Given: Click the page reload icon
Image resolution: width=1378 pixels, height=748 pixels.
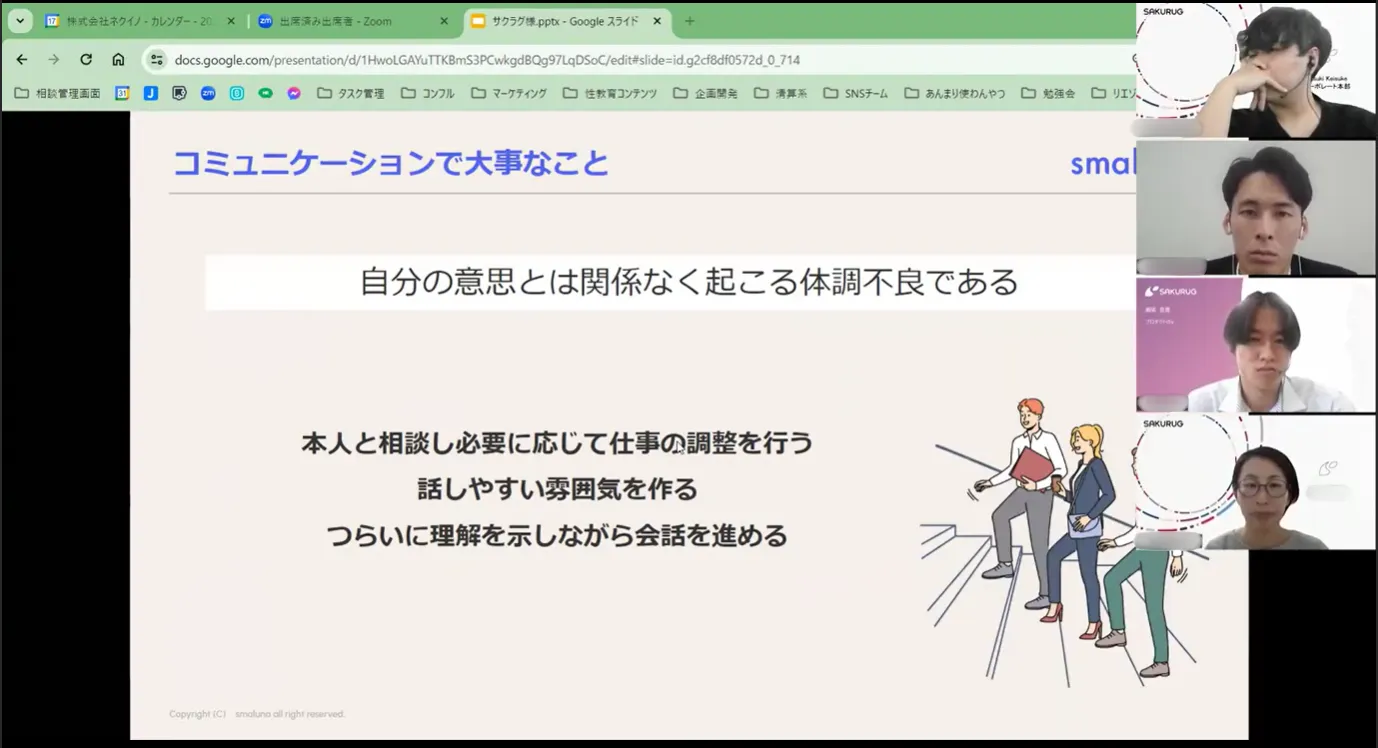Looking at the screenshot, I should click(86, 60).
